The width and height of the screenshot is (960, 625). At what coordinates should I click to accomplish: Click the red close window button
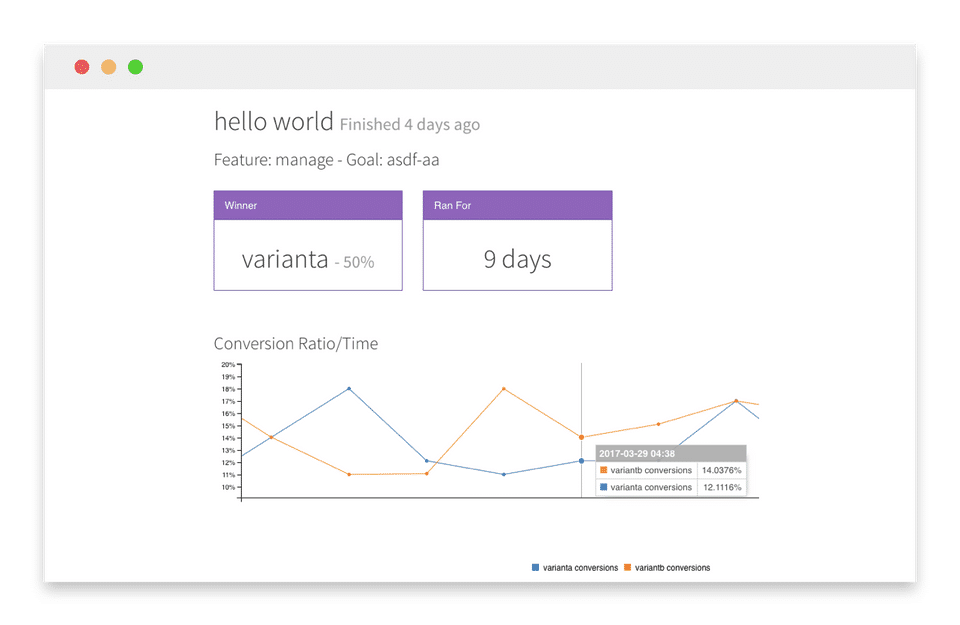click(x=82, y=67)
